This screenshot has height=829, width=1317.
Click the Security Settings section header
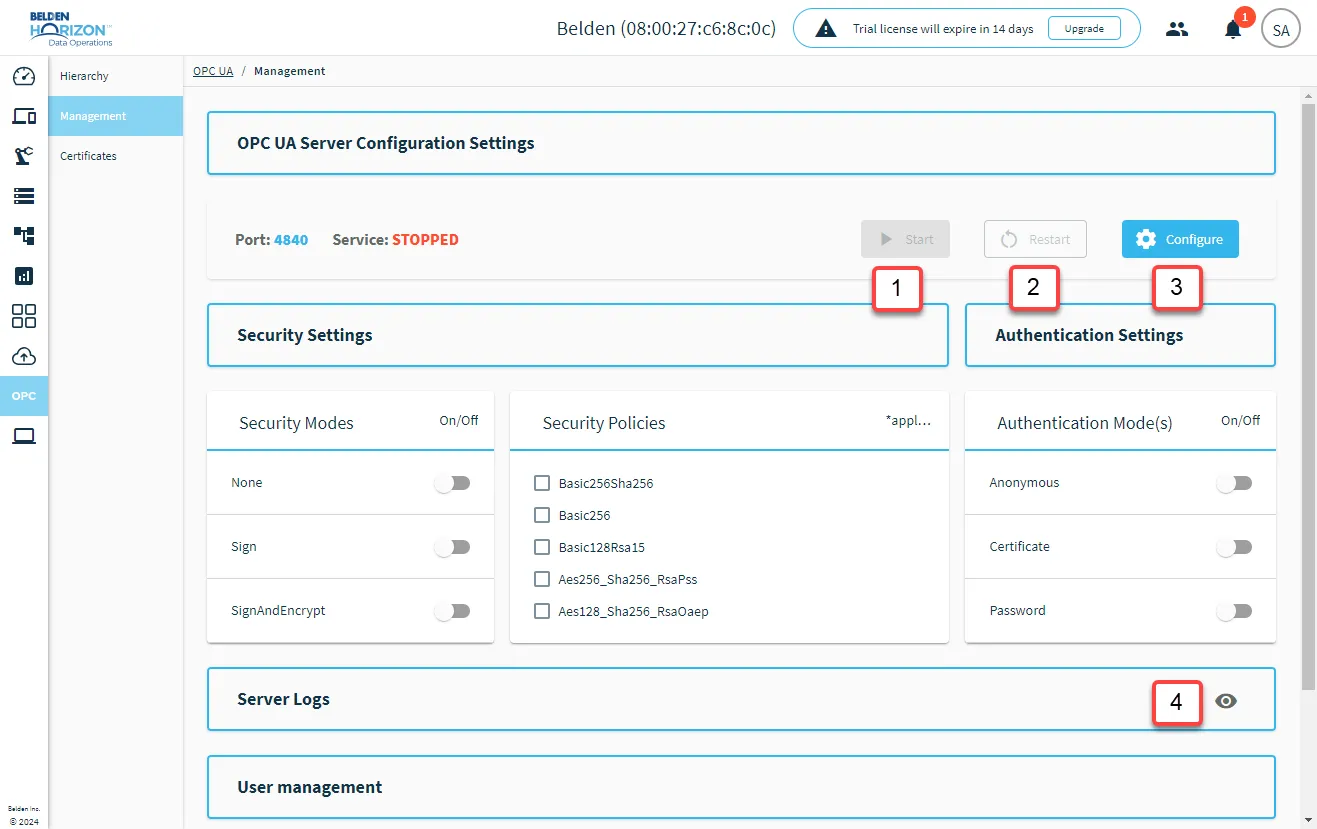(577, 335)
